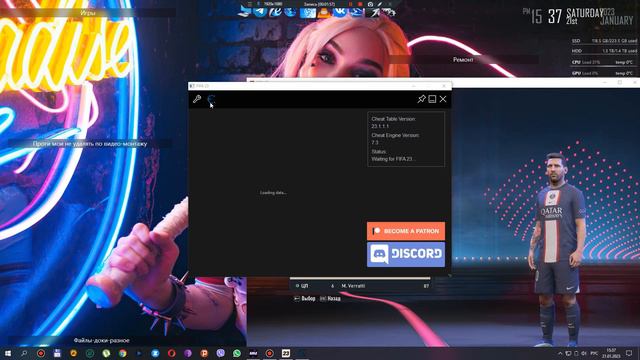This screenshot has width=640, height=360.
Task: Show hidden system tray icons
Action: coord(560,353)
